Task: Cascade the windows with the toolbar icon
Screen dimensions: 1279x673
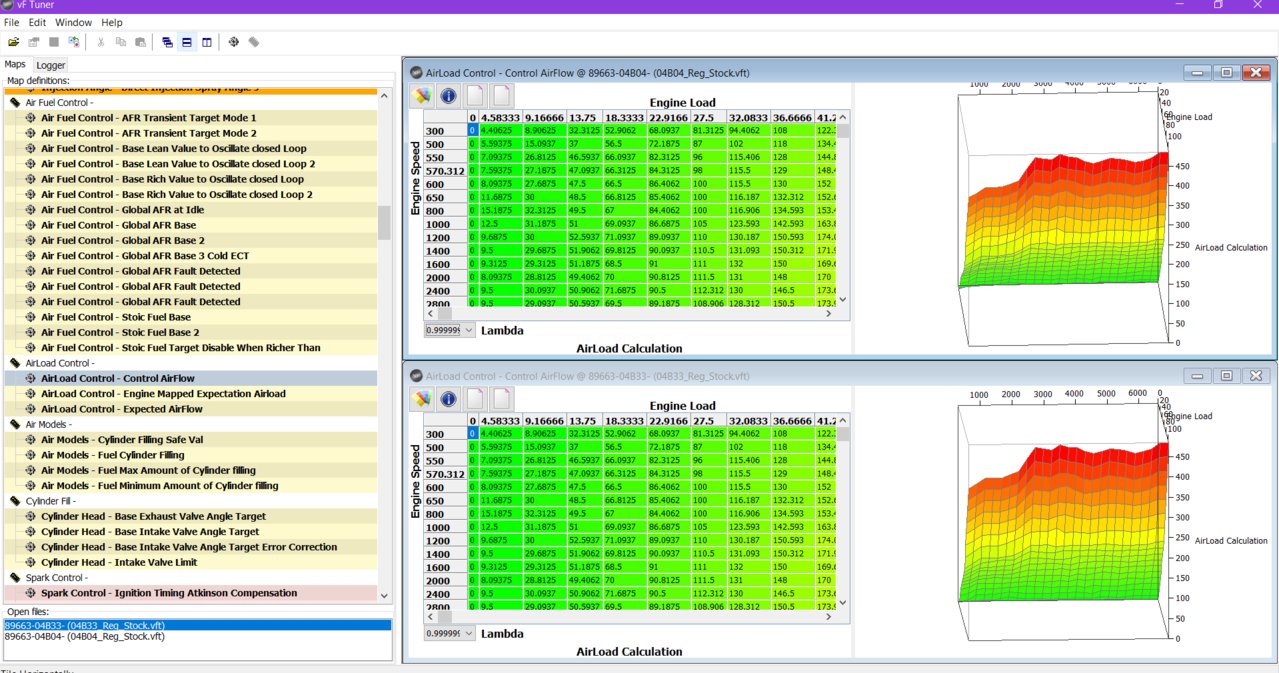Action: tap(167, 42)
